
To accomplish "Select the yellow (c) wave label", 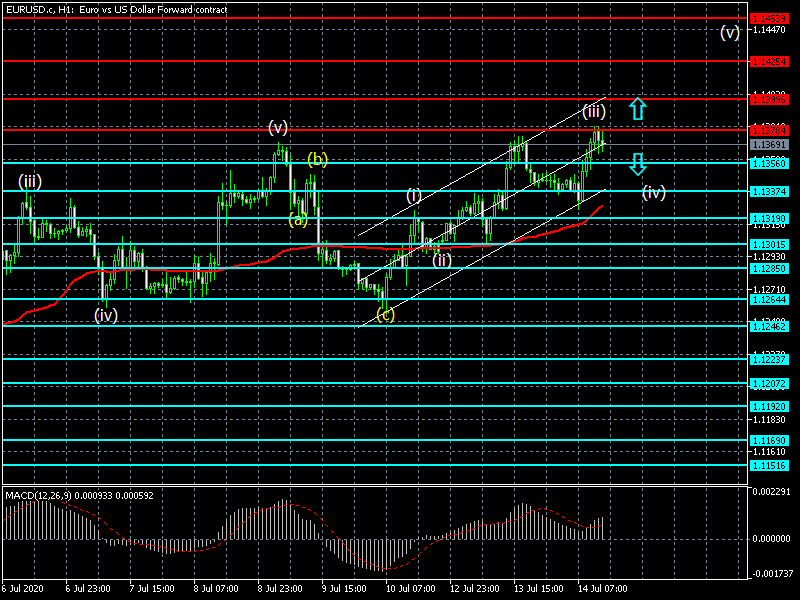I will point(385,314).
